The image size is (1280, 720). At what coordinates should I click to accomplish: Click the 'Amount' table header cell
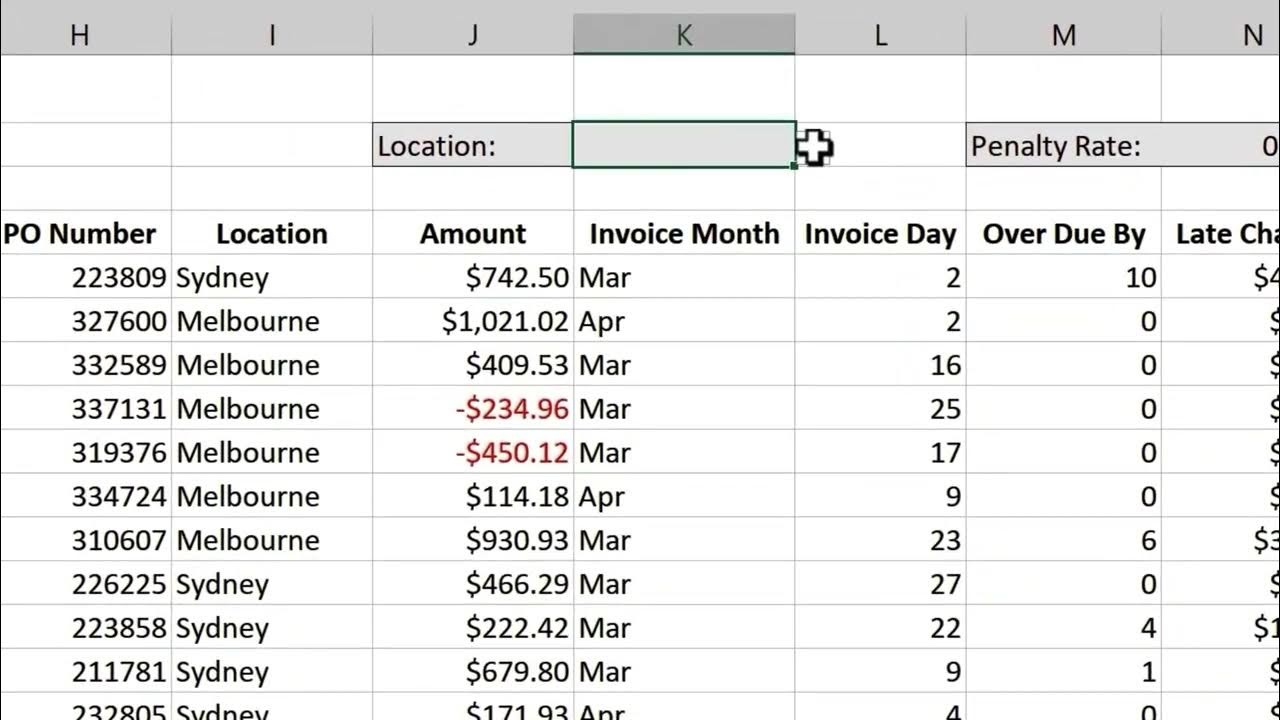tap(472, 234)
